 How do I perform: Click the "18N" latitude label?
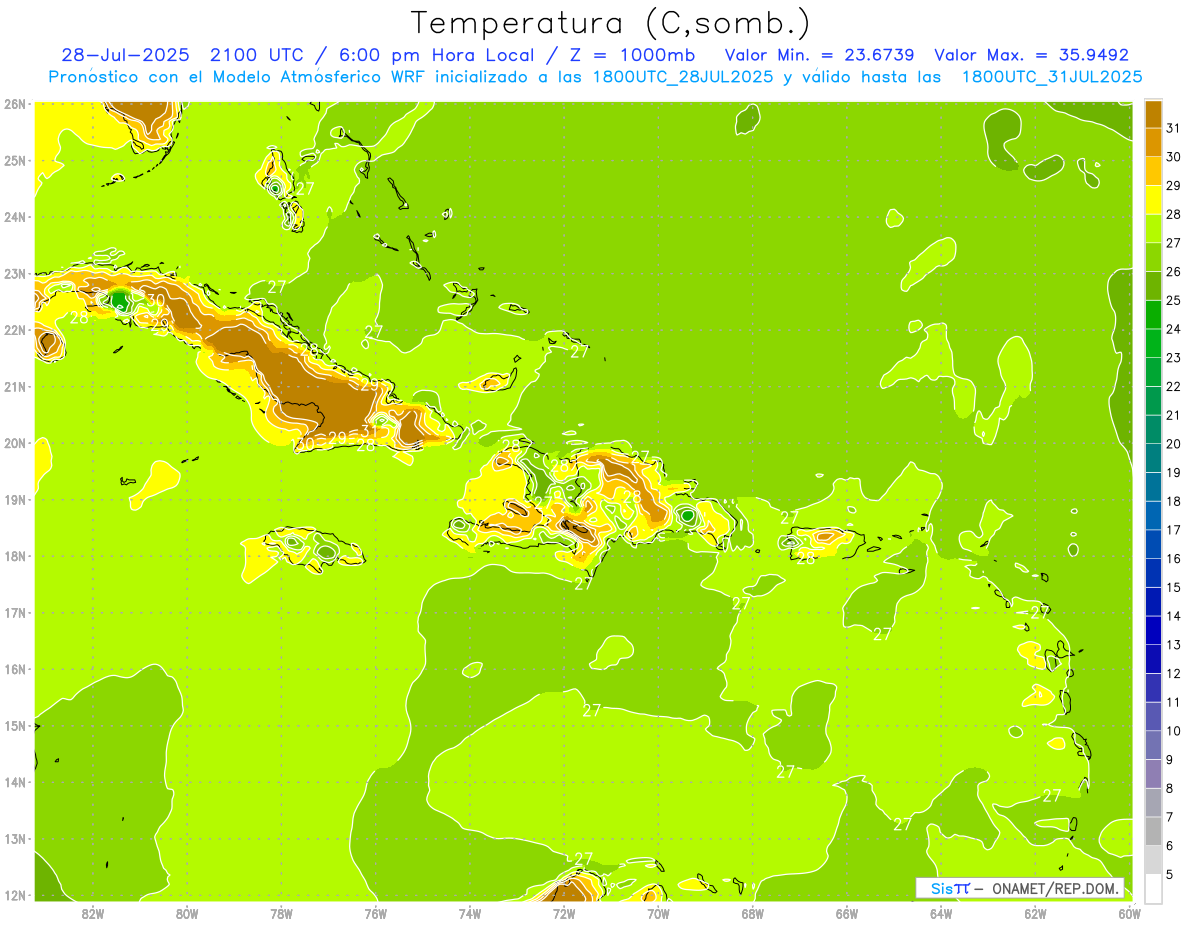click(15, 555)
